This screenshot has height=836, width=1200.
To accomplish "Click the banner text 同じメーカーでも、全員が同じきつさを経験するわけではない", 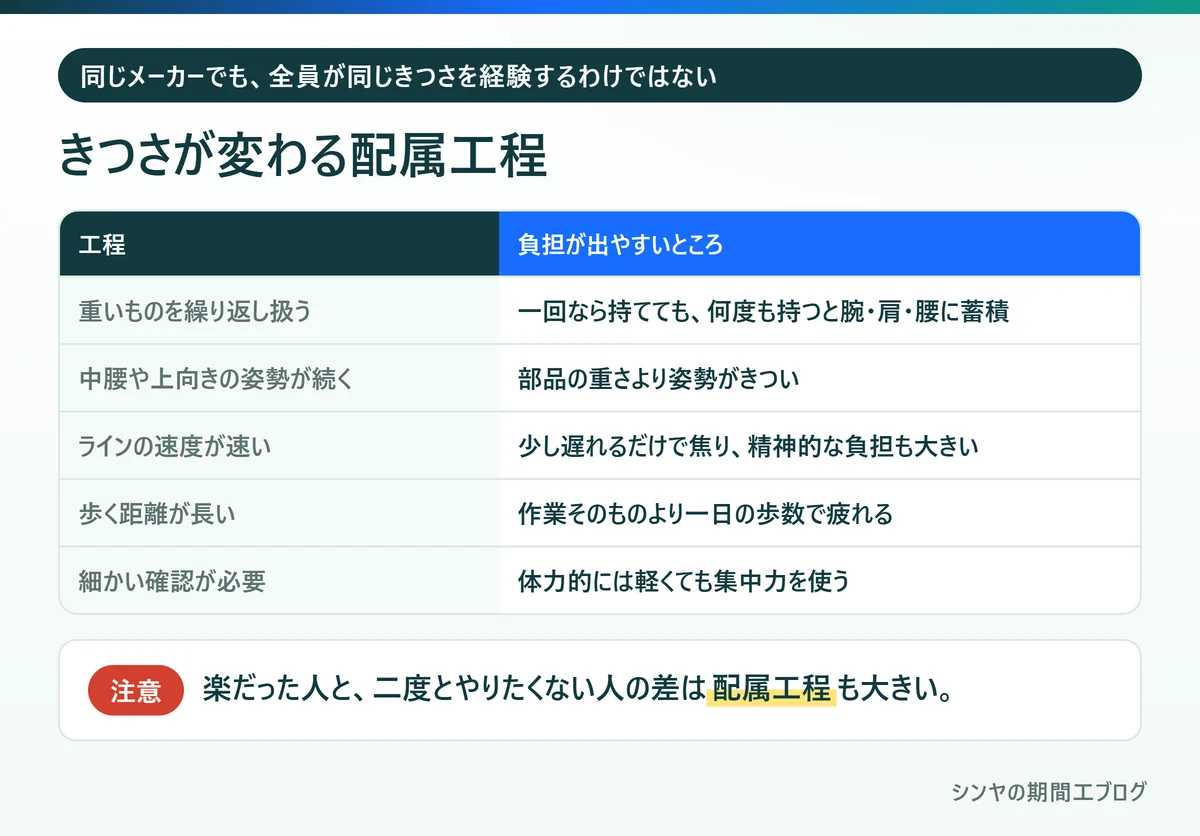I will click(398, 75).
